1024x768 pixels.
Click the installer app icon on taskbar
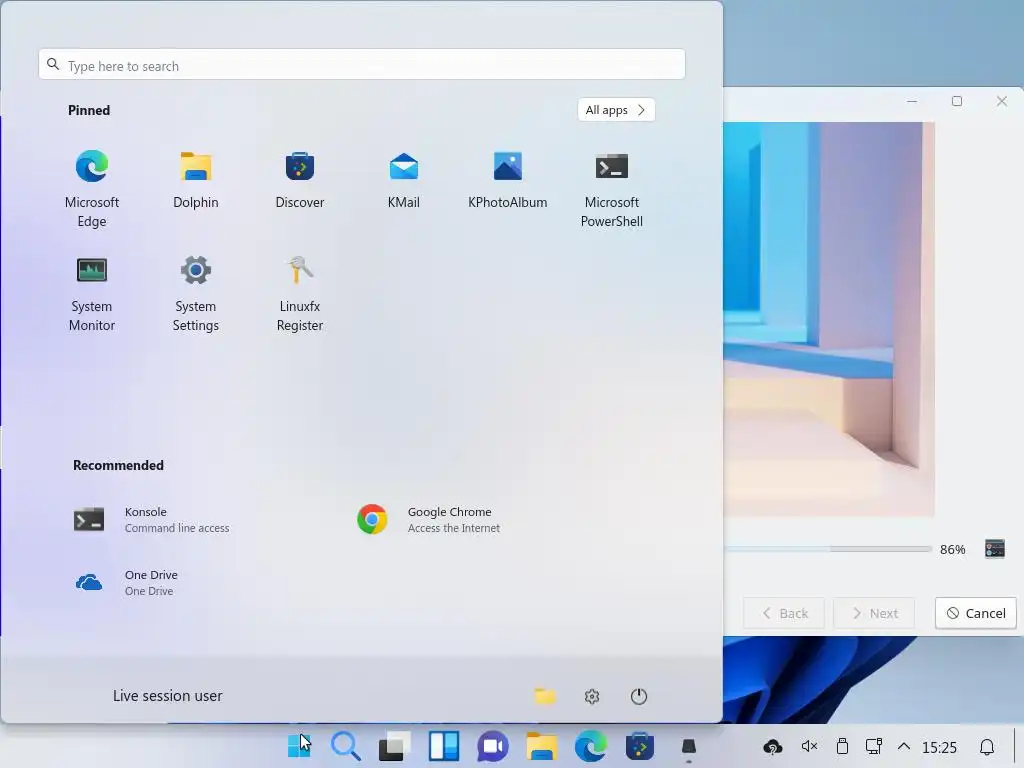point(688,746)
